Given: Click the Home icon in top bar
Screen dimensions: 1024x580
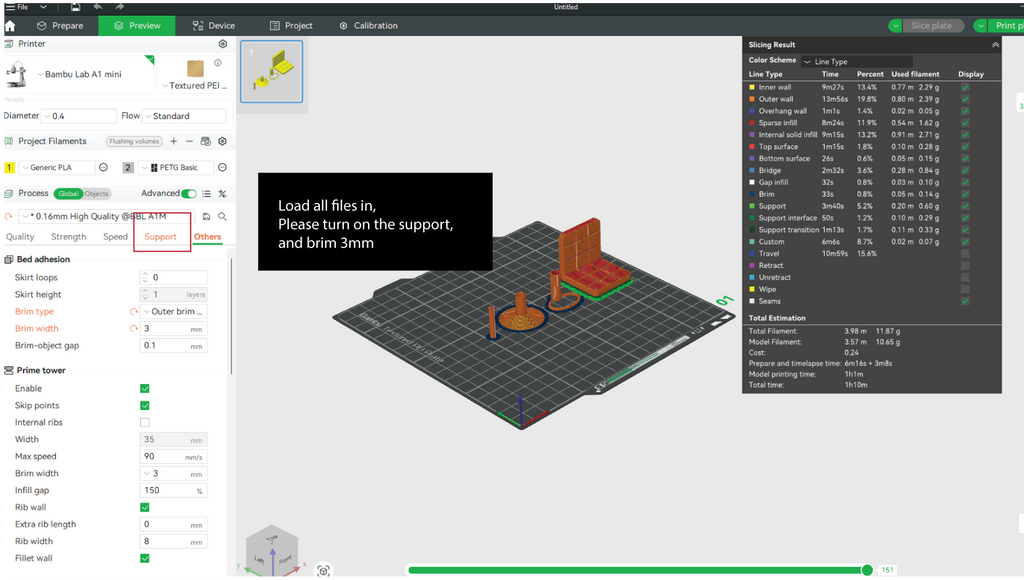Looking at the screenshot, I should [10, 25].
